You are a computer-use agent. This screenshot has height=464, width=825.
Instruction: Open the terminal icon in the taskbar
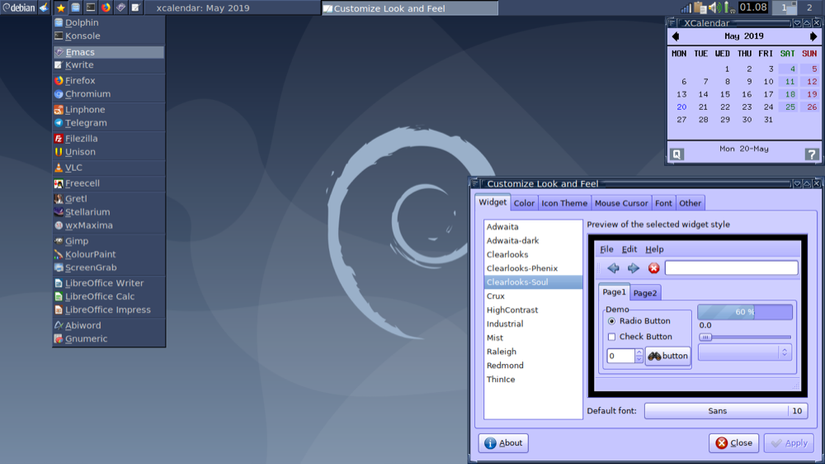[x=90, y=8]
